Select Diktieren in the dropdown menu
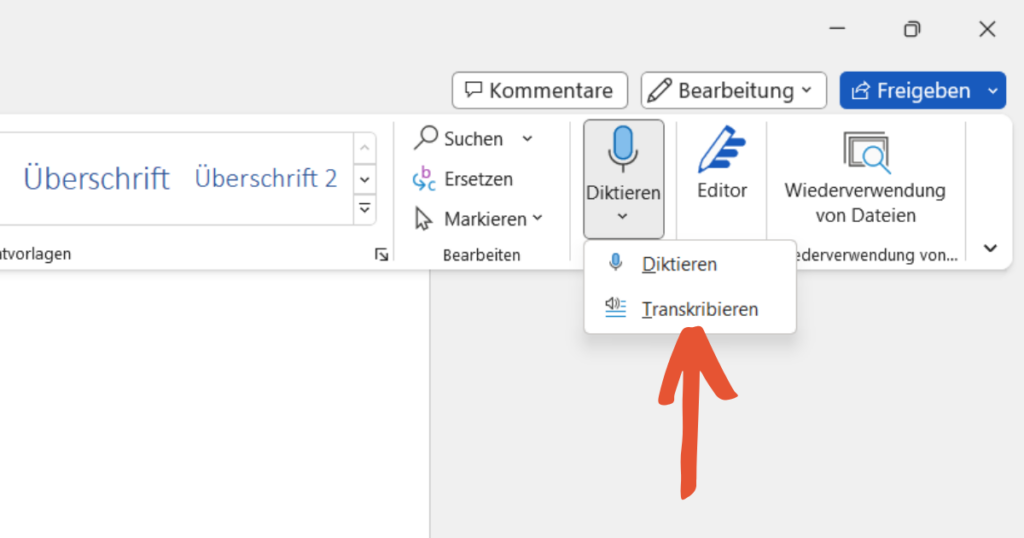The height and width of the screenshot is (538, 1024). [679, 264]
